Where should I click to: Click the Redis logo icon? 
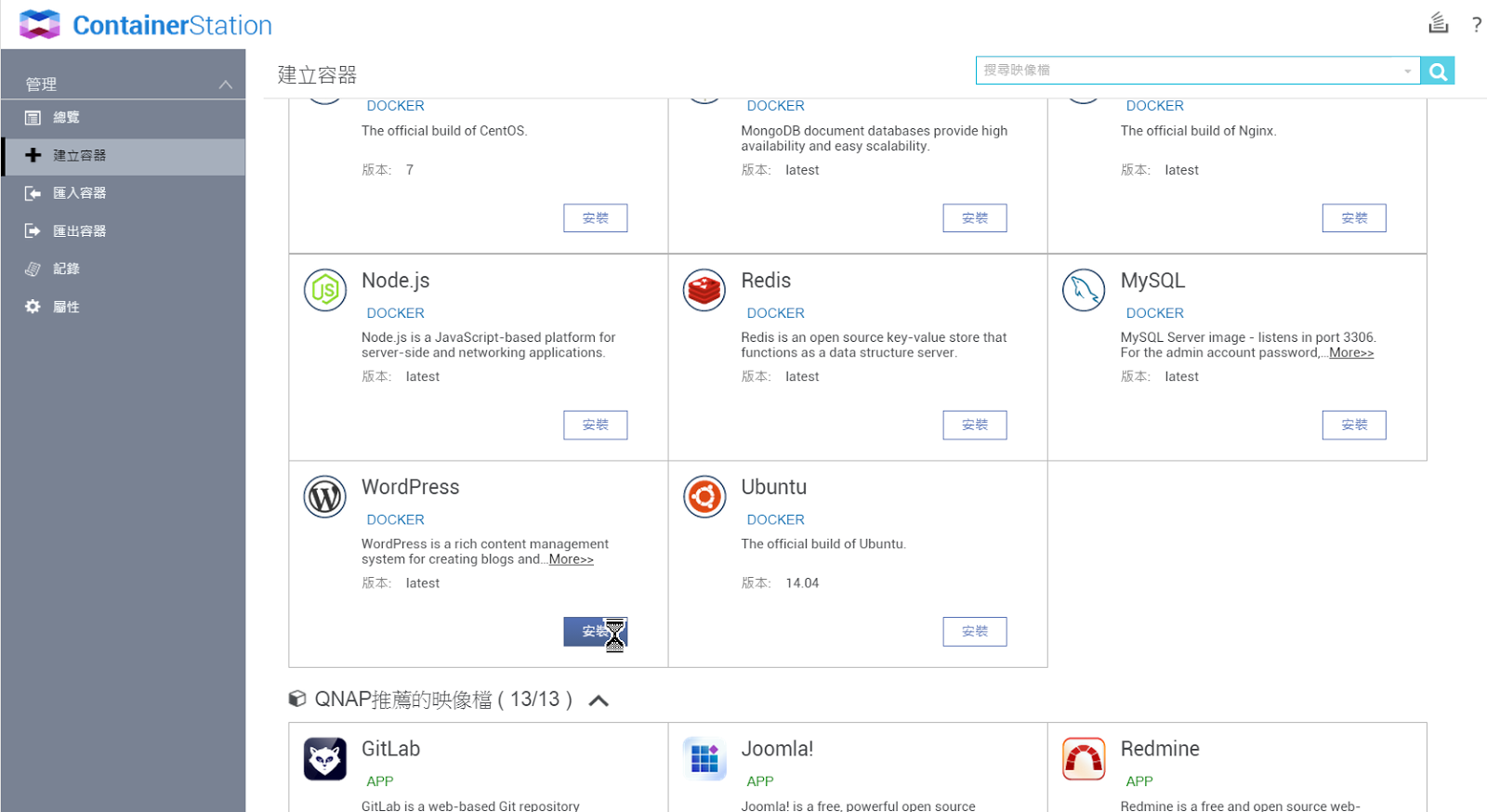[704, 291]
